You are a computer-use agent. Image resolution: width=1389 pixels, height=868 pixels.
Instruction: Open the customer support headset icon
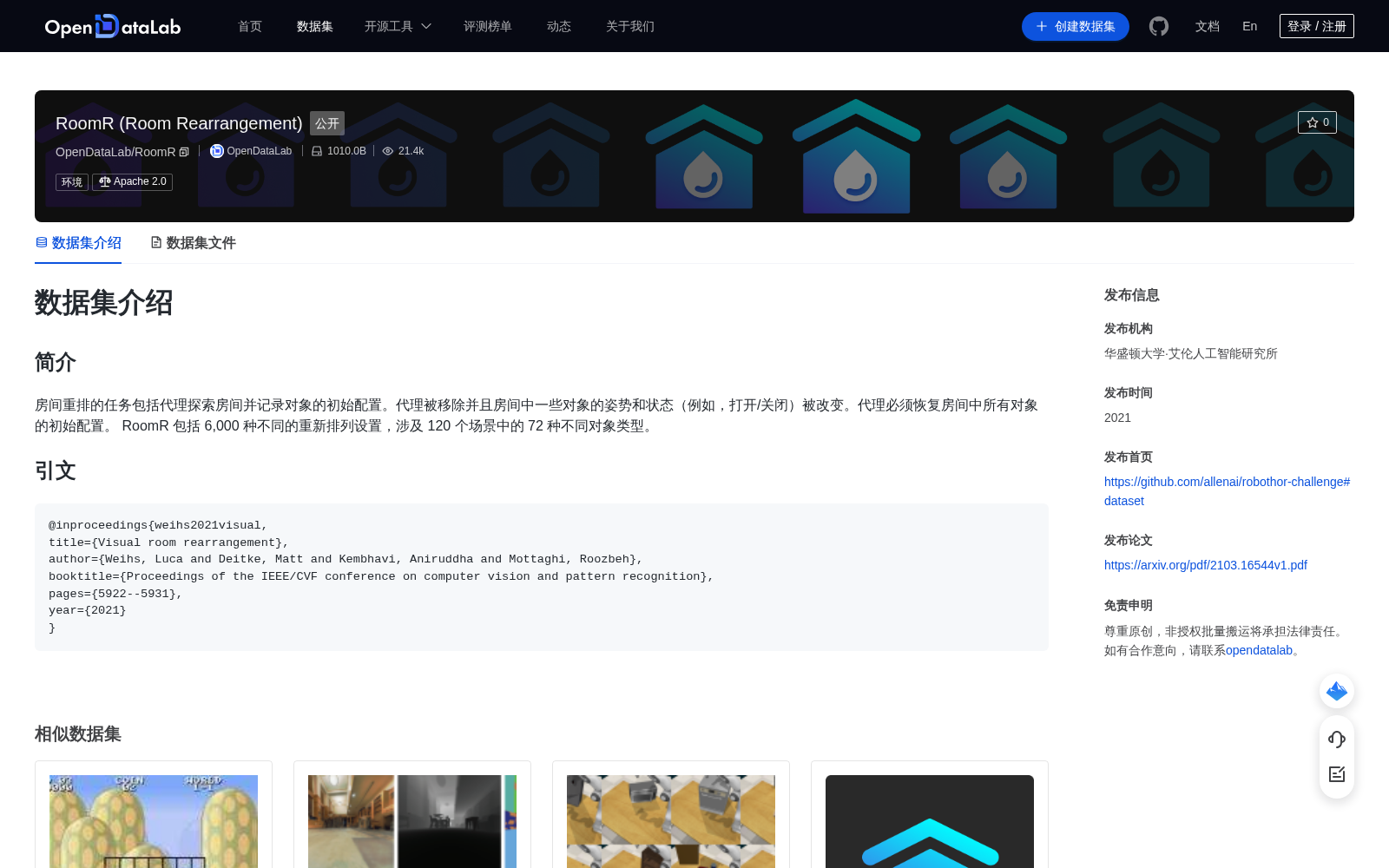[1337, 740]
